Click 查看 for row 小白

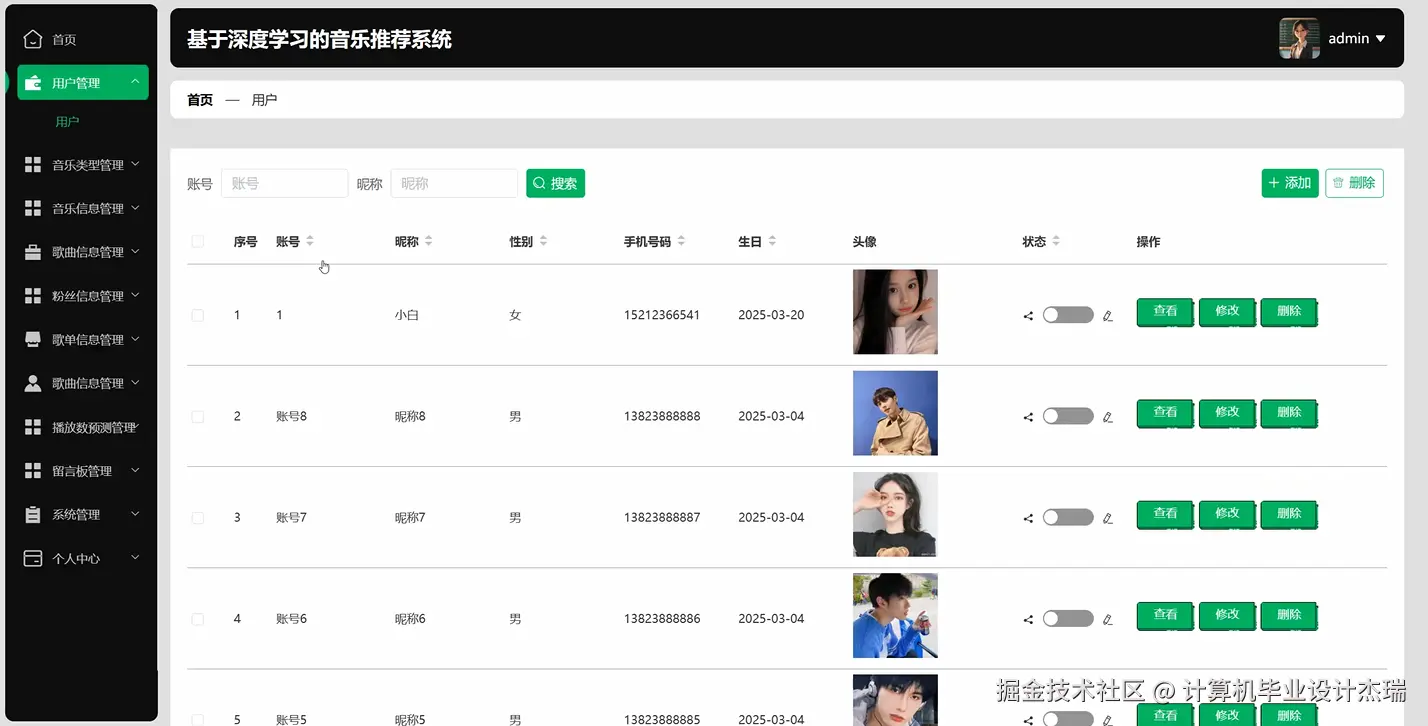click(x=1165, y=312)
